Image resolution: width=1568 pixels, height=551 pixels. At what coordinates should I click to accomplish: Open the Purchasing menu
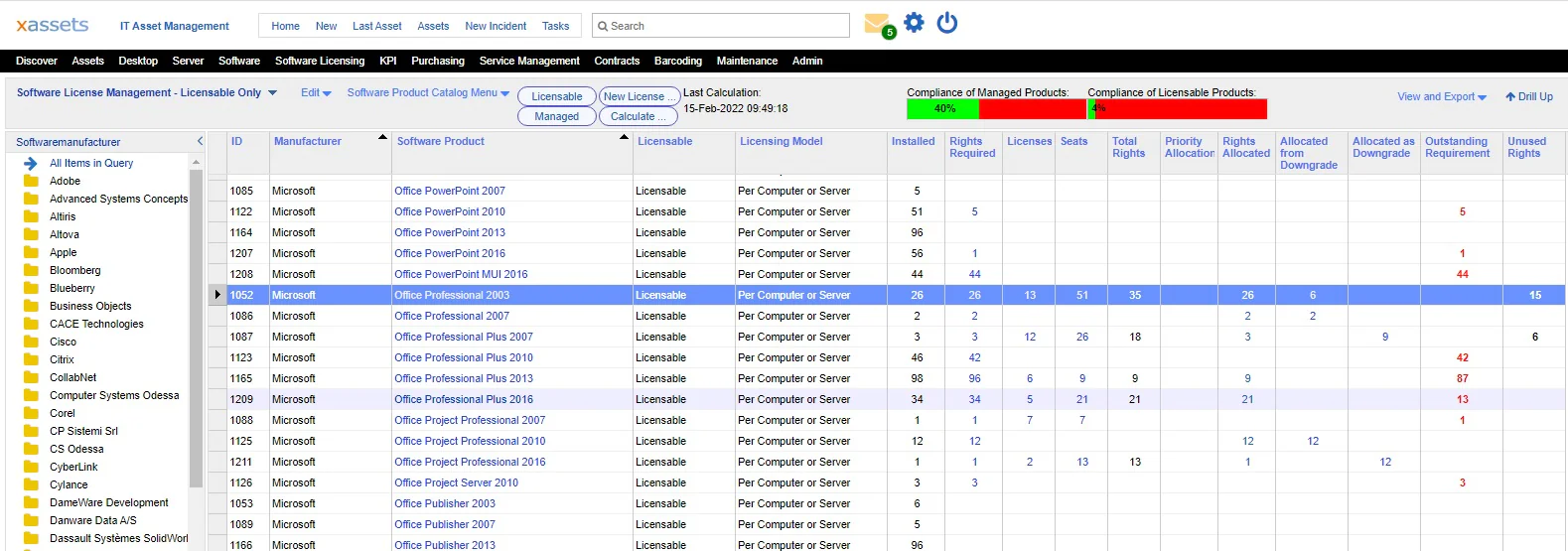point(438,61)
